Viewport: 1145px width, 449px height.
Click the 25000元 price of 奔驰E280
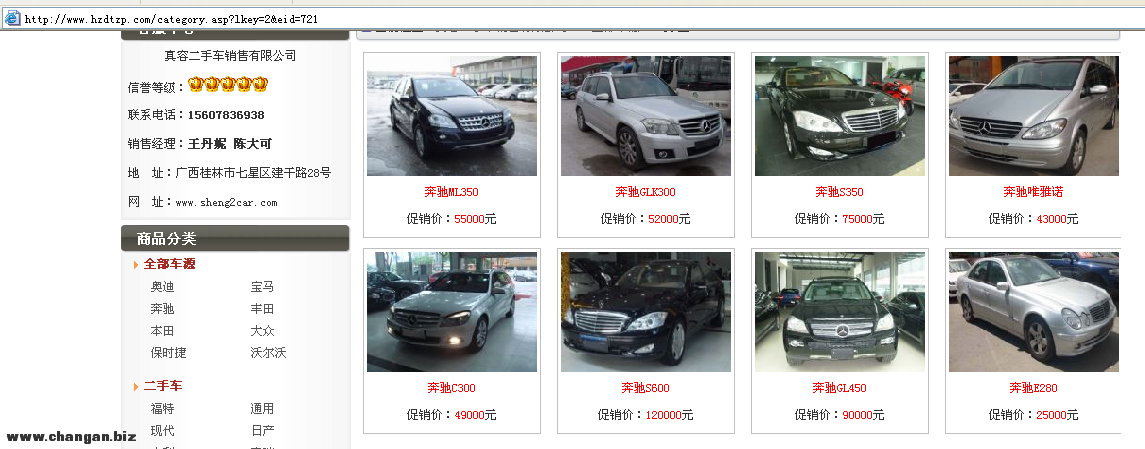[1057, 415]
